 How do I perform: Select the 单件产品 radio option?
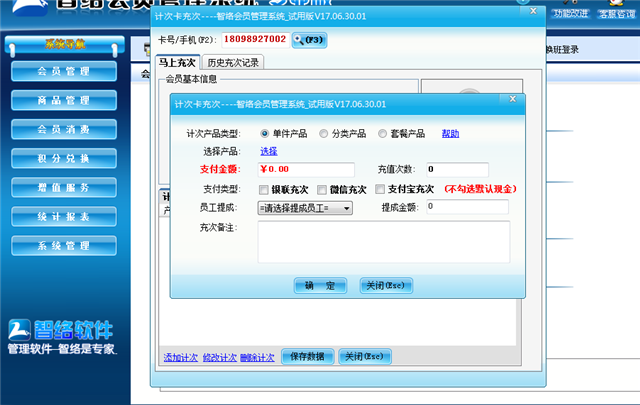[264, 134]
